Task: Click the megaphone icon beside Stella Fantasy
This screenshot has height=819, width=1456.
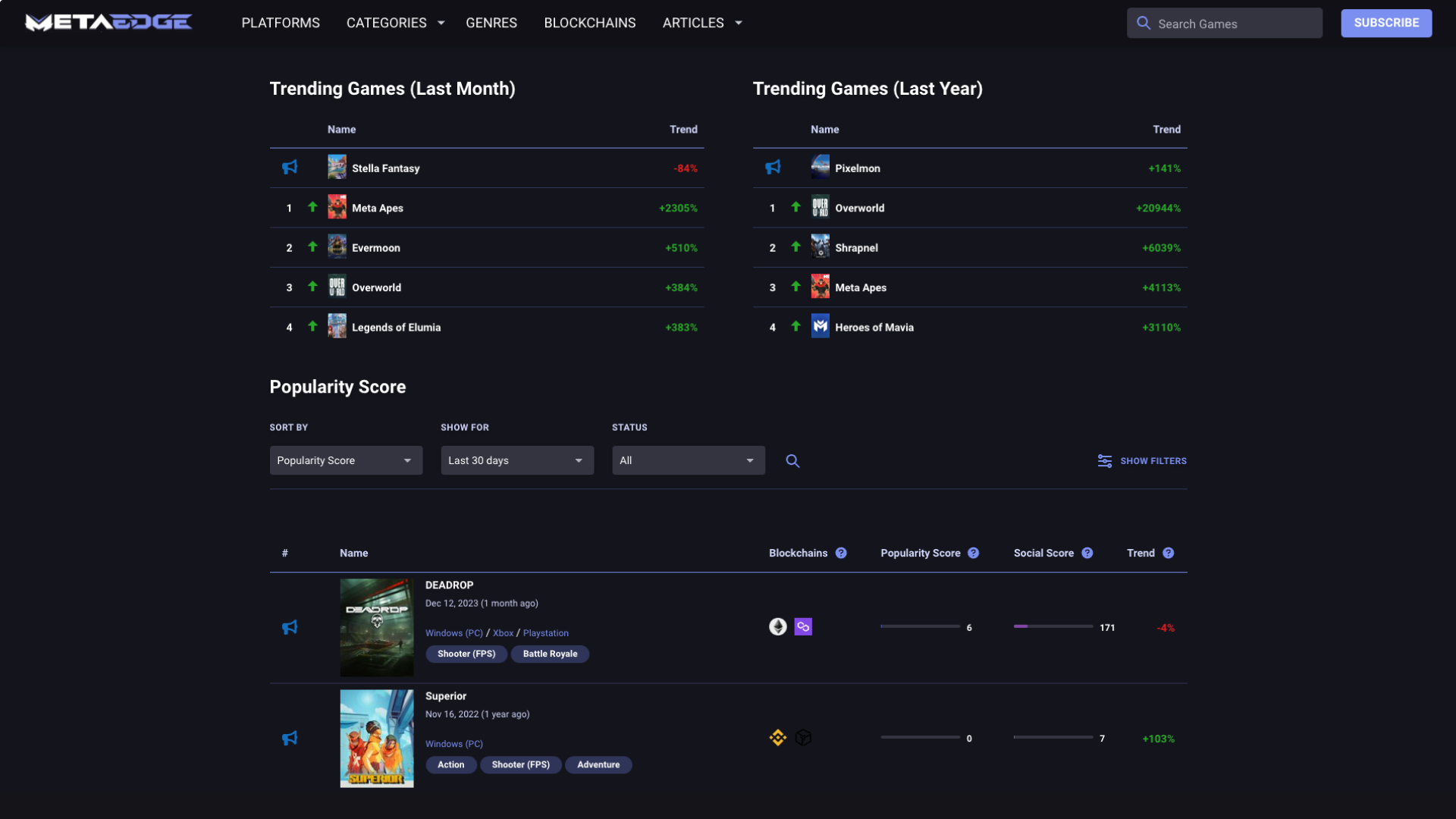Action: click(290, 167)
